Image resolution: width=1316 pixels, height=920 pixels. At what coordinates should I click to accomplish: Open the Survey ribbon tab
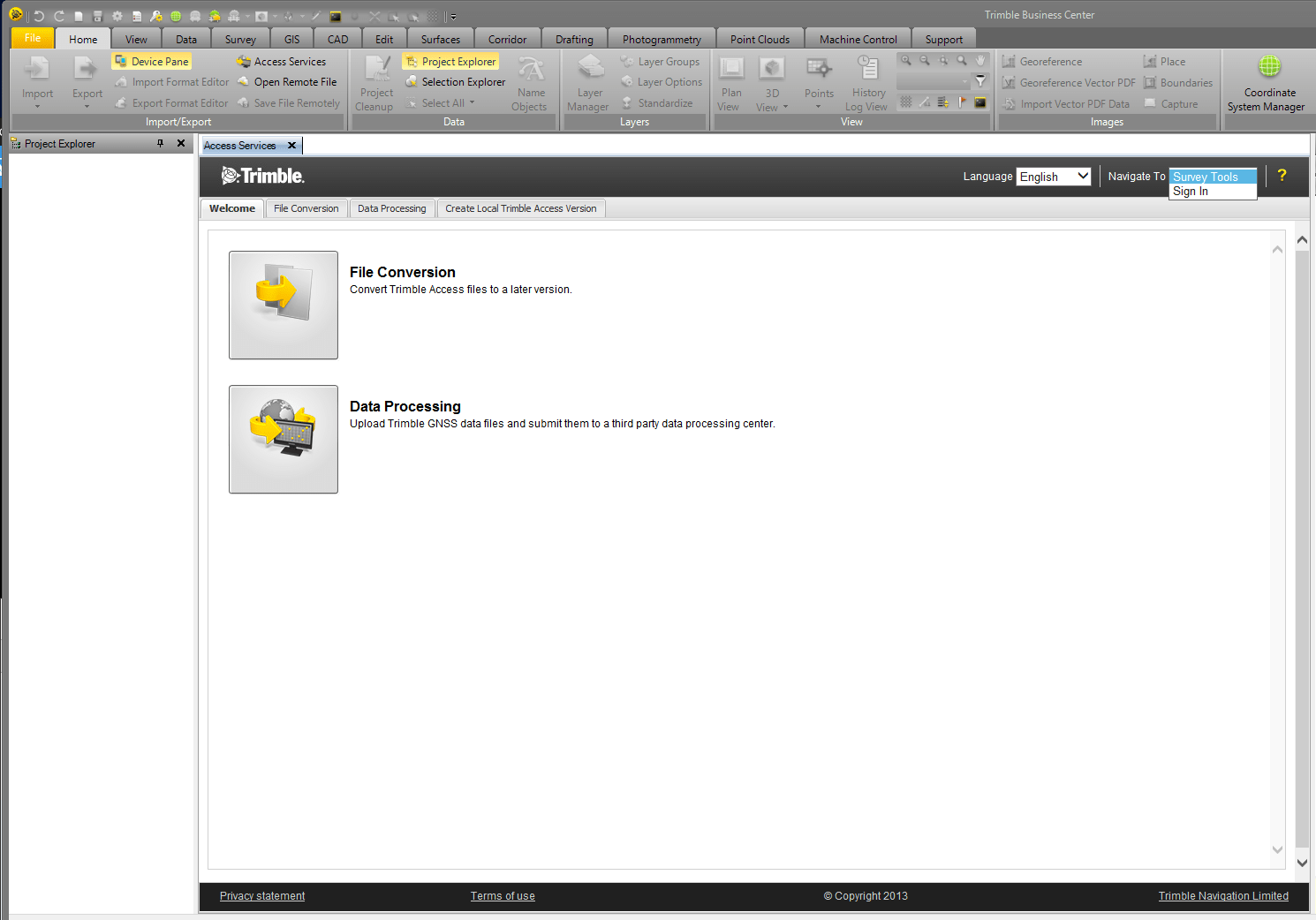tap(240, 39)
